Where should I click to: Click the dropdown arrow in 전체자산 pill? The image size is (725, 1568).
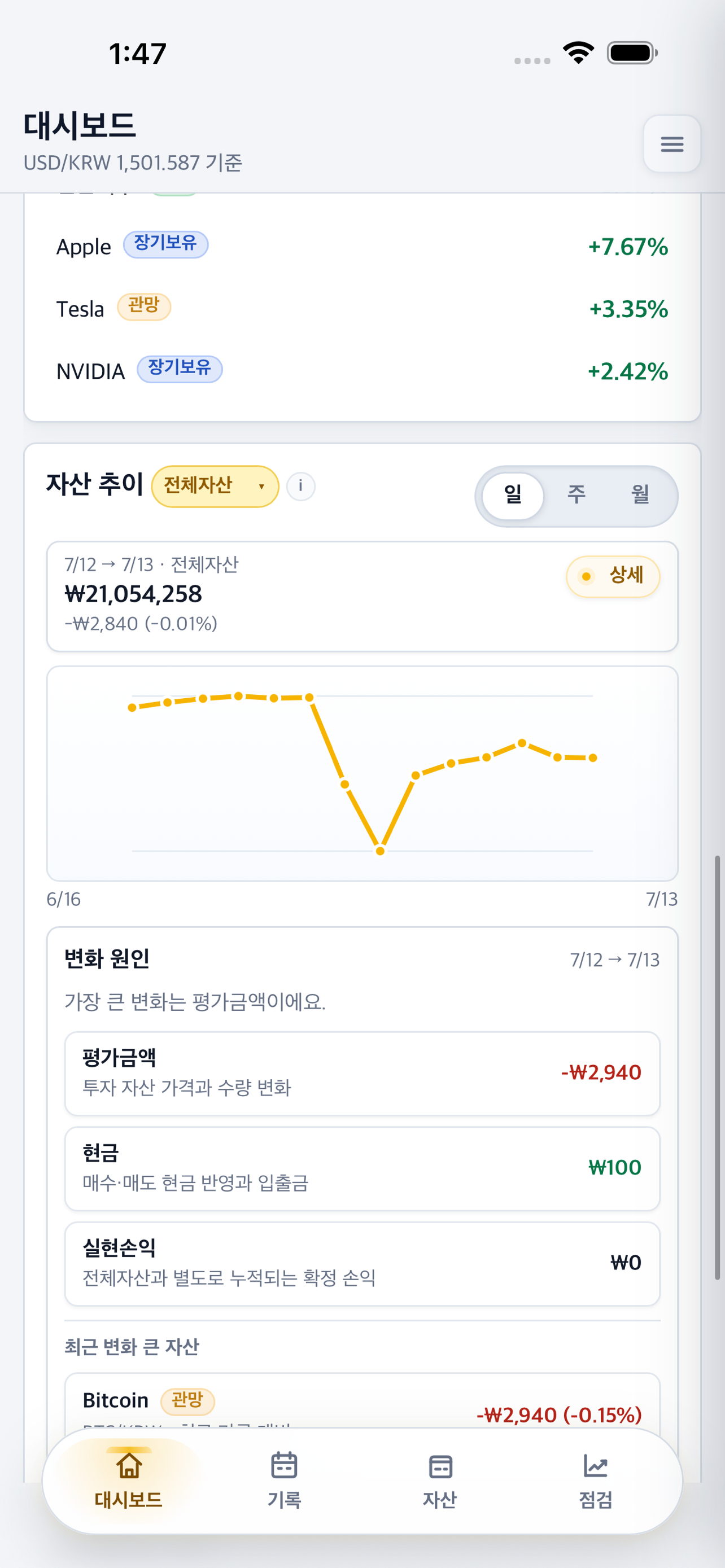tap(262, 487)
